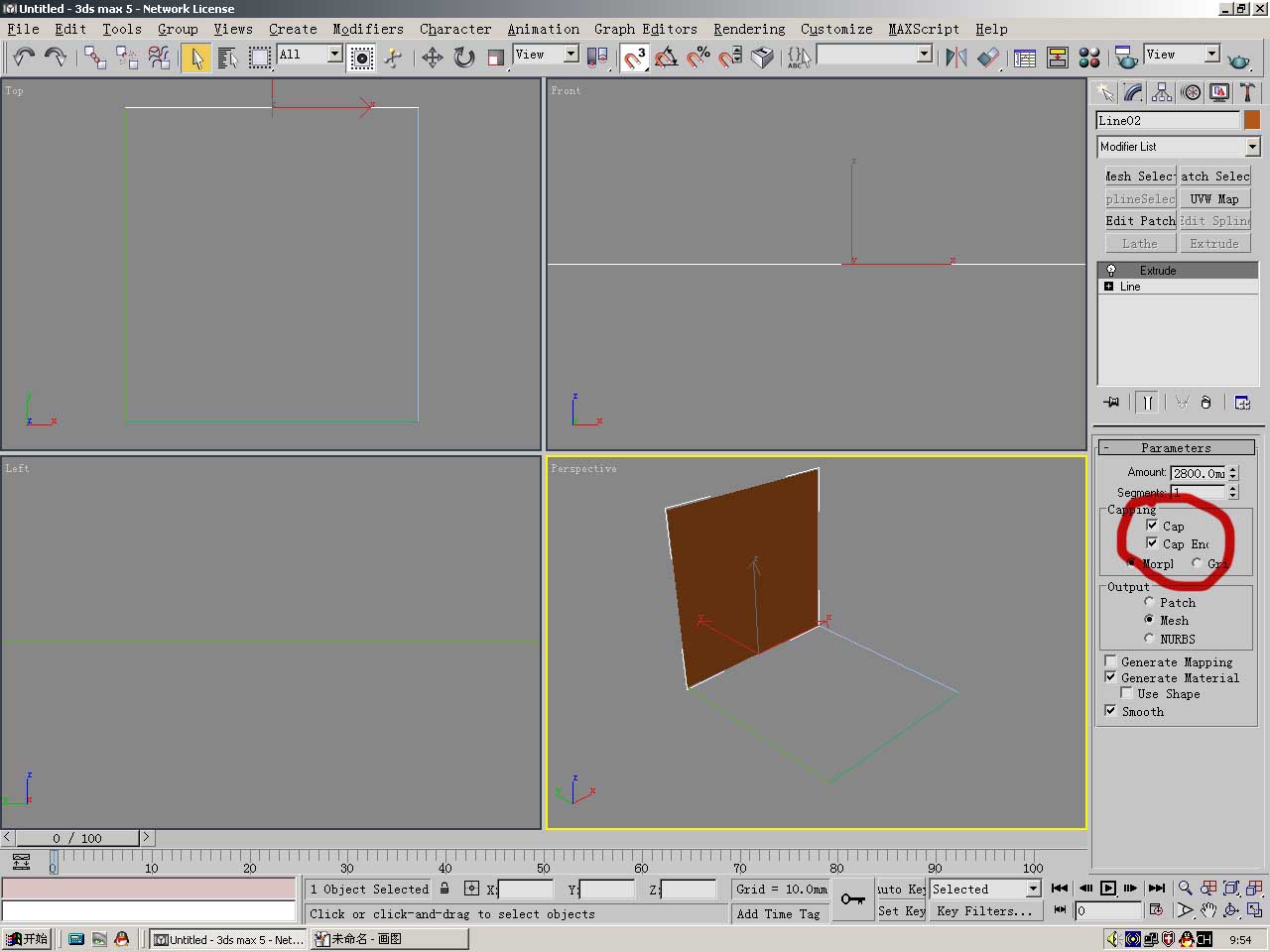Screen dimensions: 1270x952
Task: Open the Modifier List dropdown
Action: pos(1252,147)
